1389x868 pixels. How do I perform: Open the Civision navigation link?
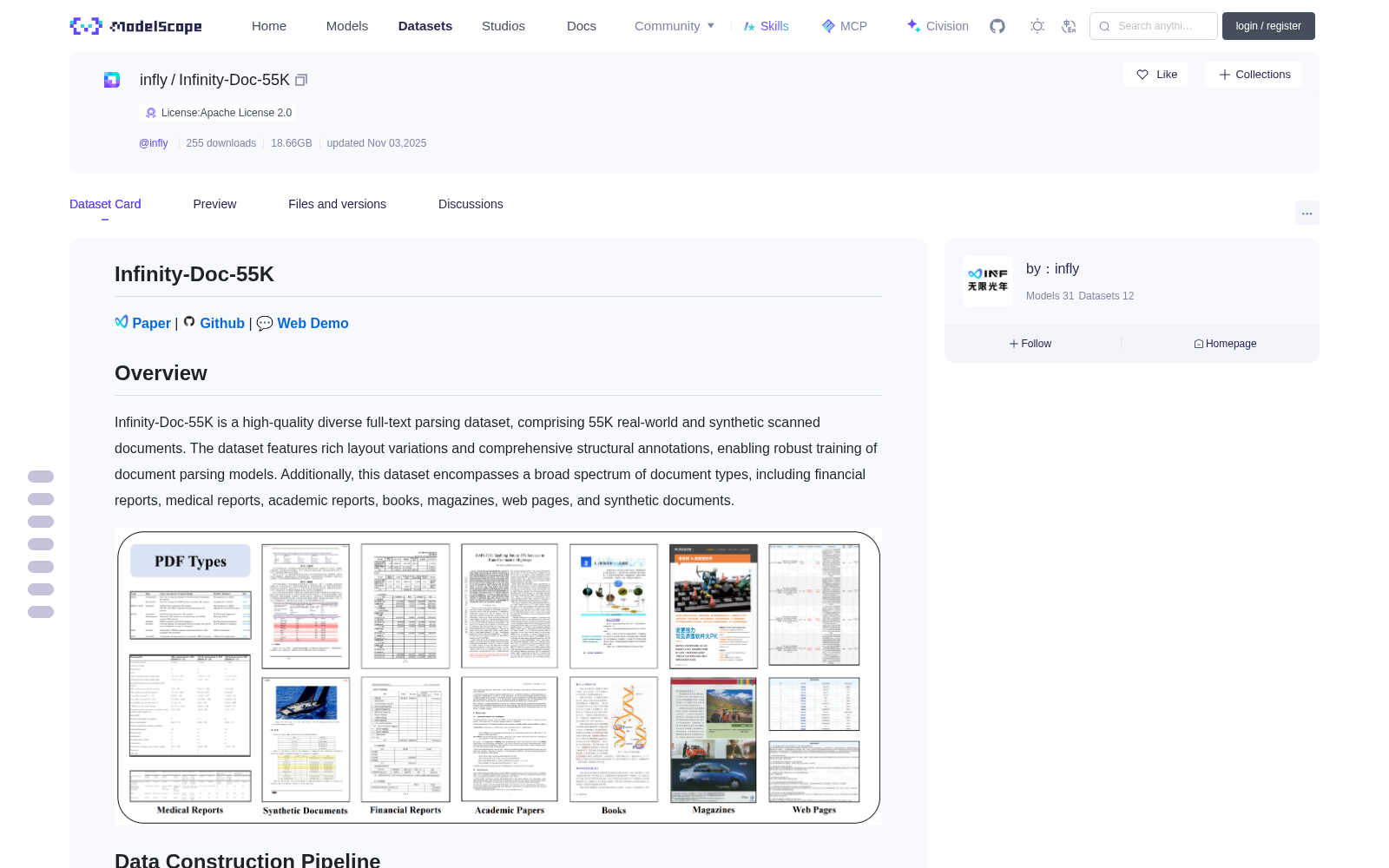tap(938, 26)
